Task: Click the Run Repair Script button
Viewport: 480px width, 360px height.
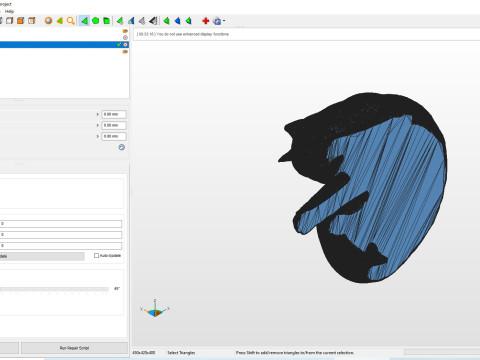Action: point(74,348)
